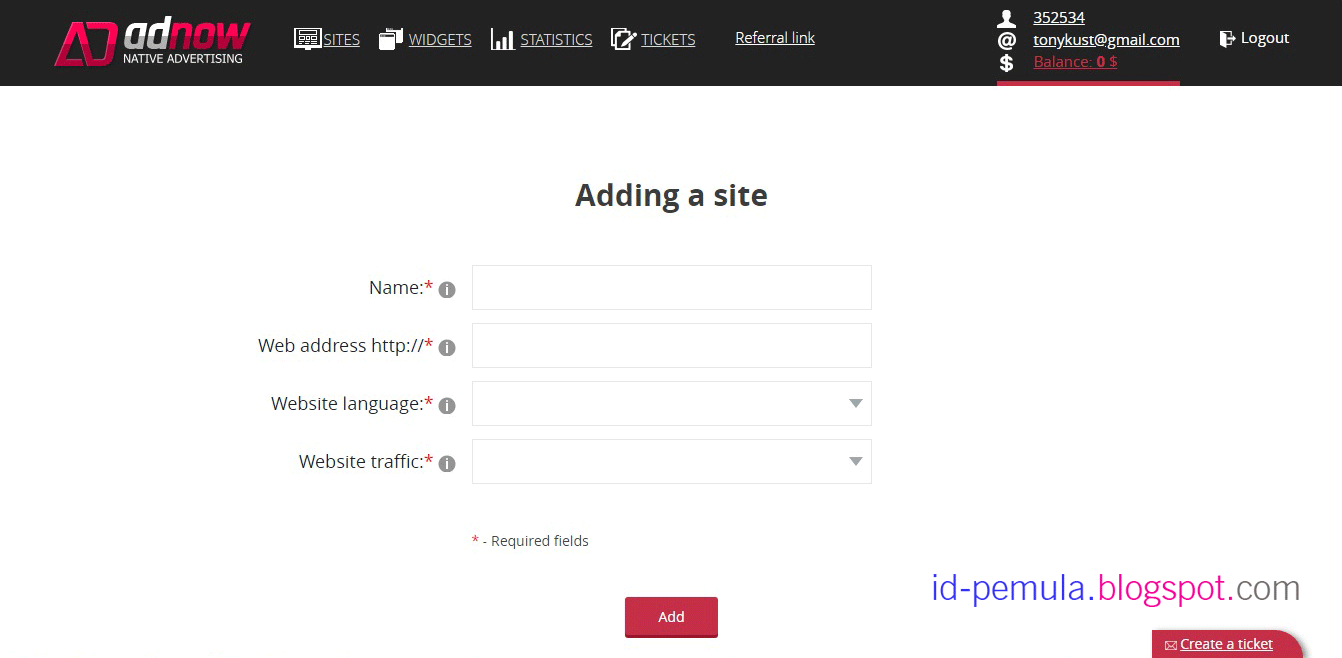
Task: Go to the WIDGETS menu item
Action: [x=440, y=40]
